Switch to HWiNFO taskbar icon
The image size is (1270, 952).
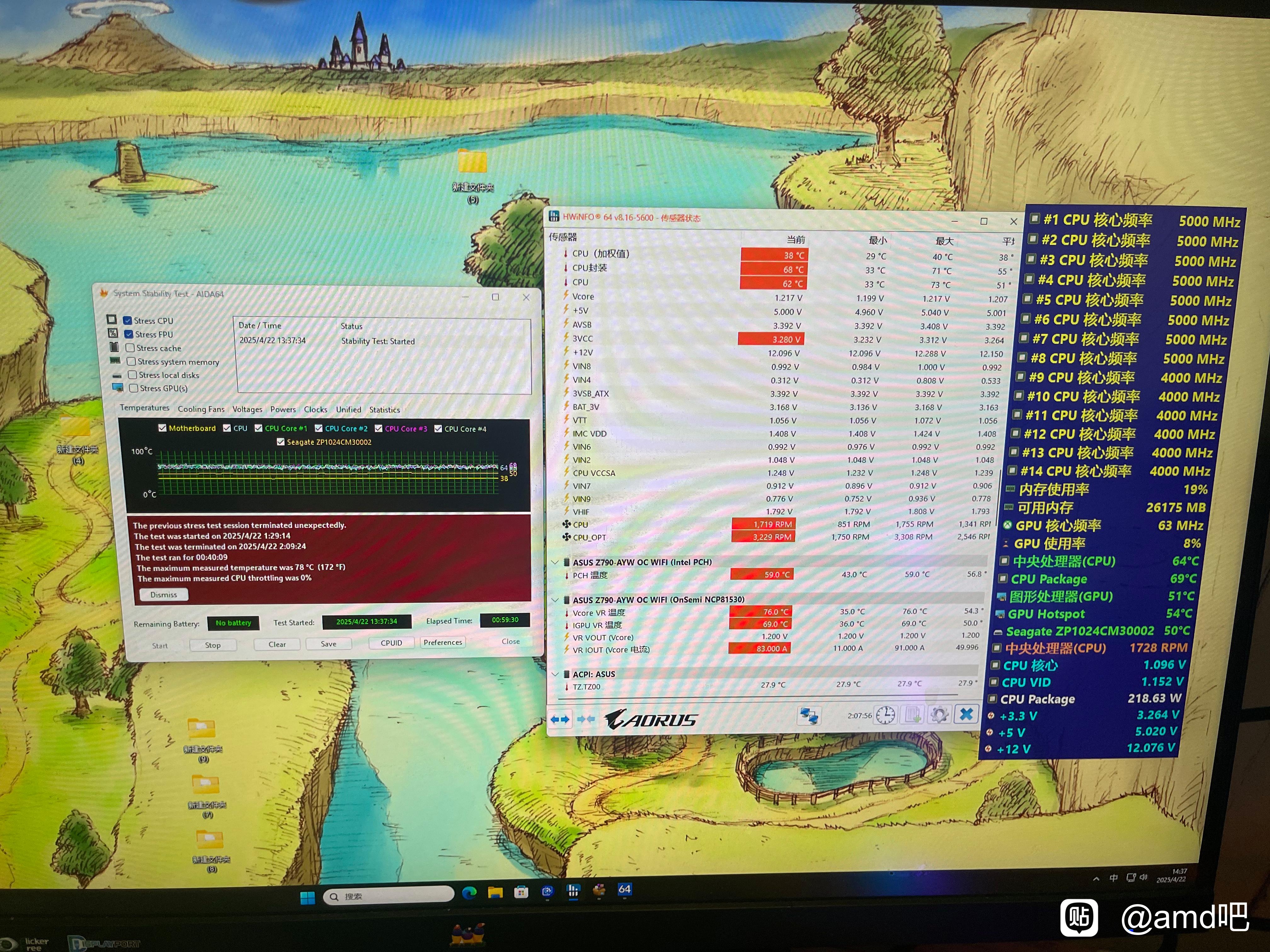tap(572, 891)
